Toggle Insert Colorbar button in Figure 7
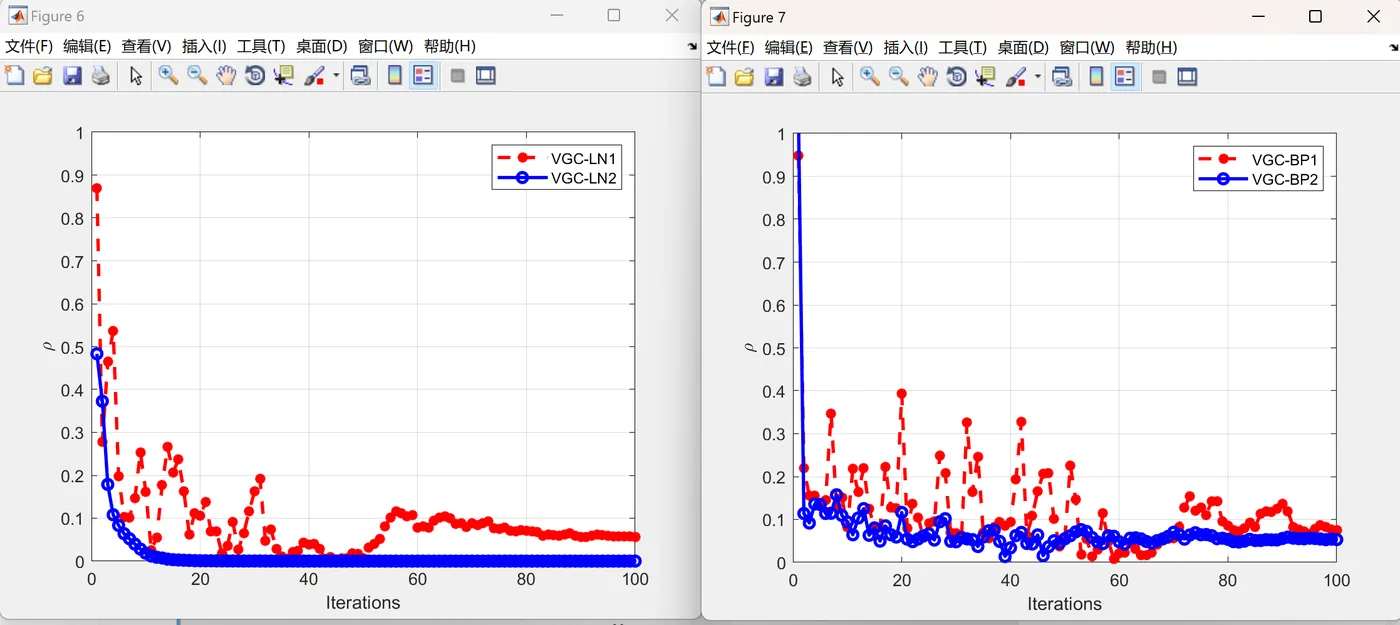The height and width of the screenshot is (625, 1400). [x=1097, y=76]
